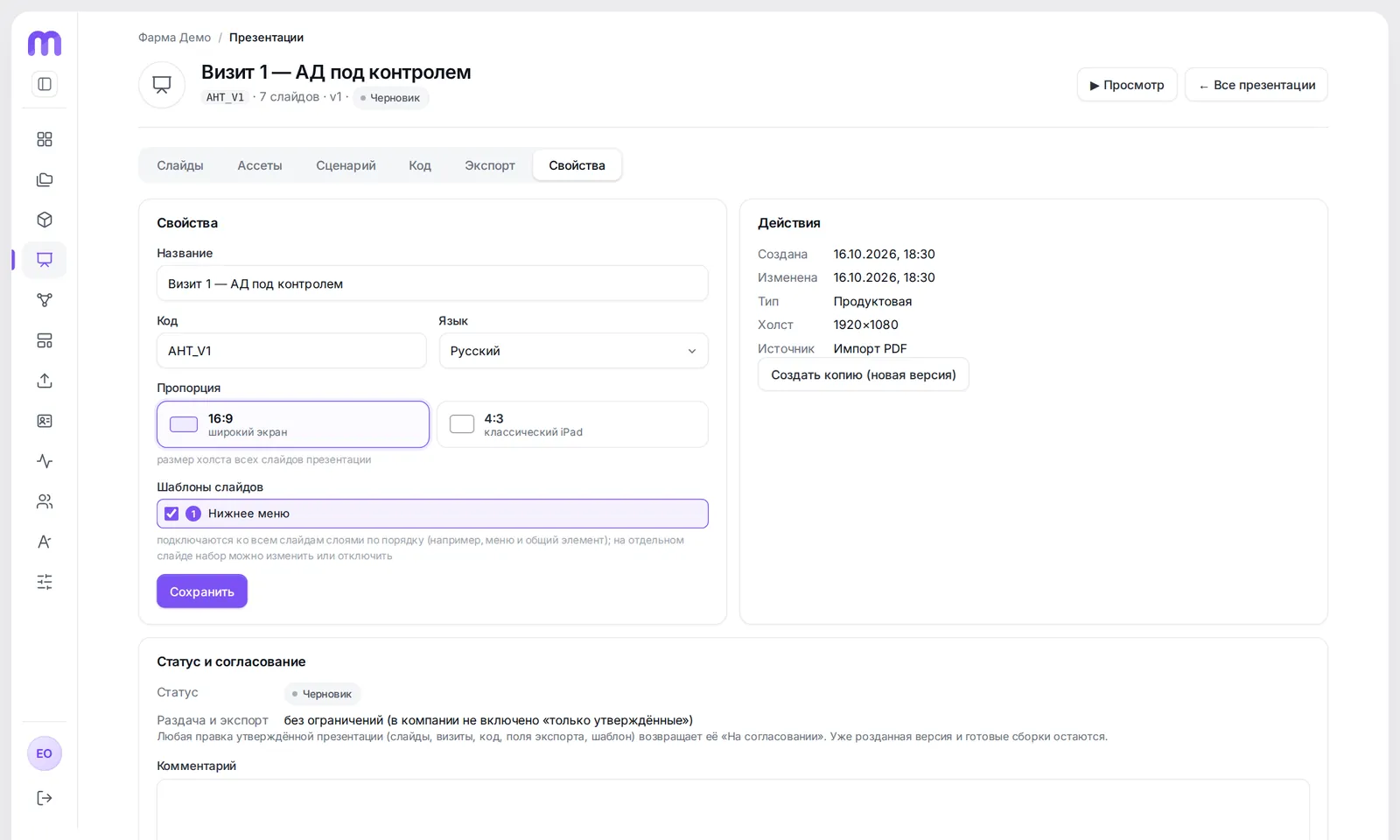Open the folders icon in sidebar
1400x840 pixels.
coord(45,179)
